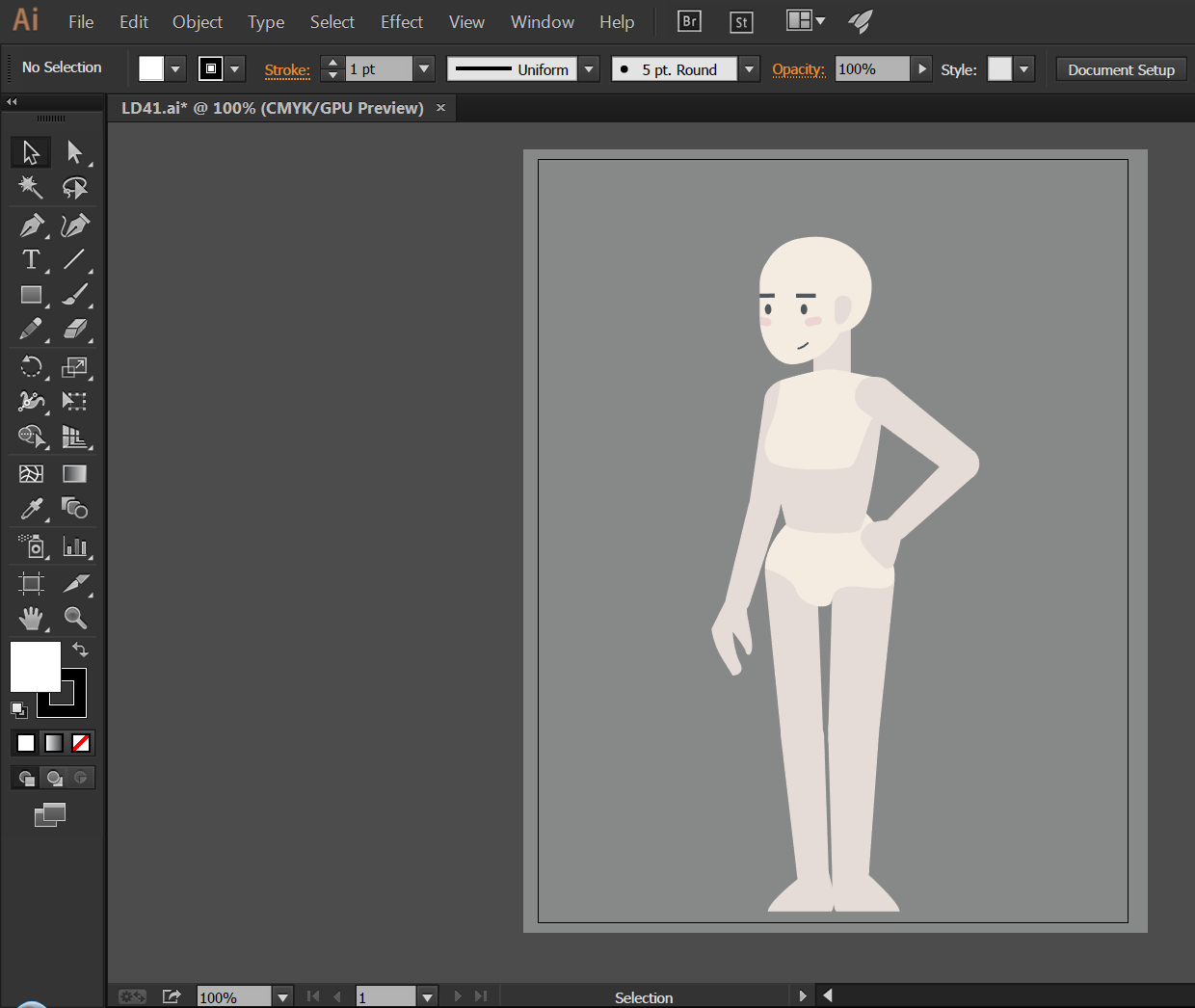
Task: Expand the stroke weight dropdown
Action: click(424, 69)
